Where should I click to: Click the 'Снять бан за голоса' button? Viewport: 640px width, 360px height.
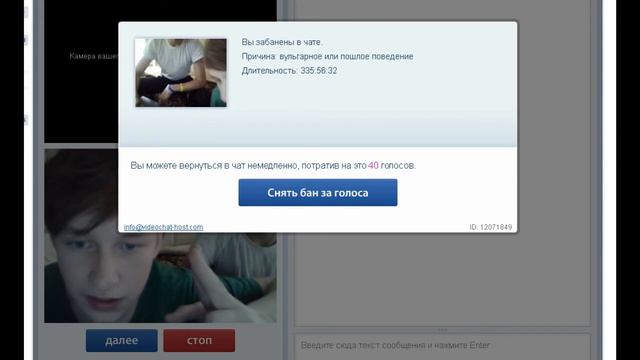(x=318, y=193)
